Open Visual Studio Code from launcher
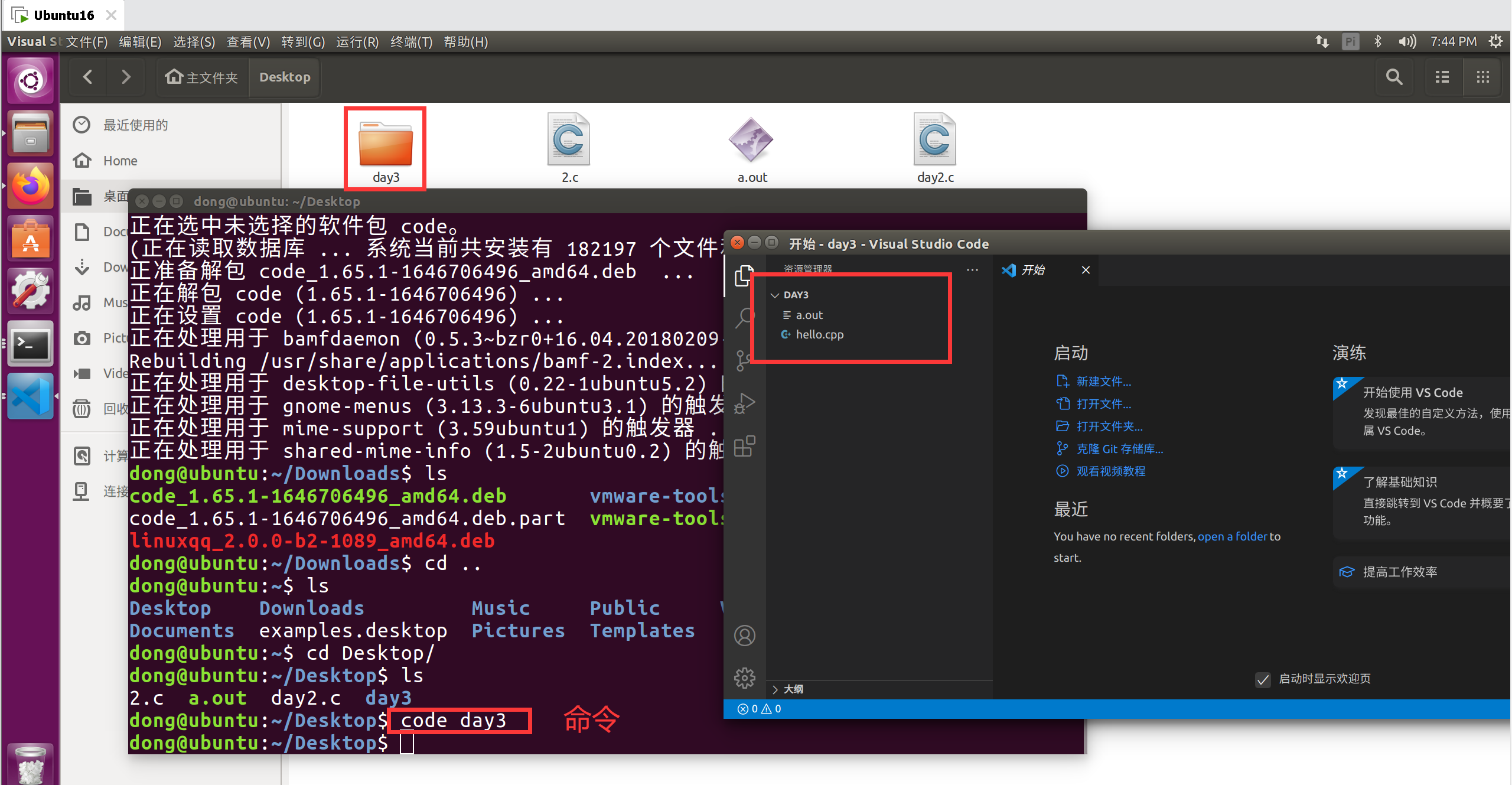This screenshot has width=1512, height=785. click(x=30, y=396)
